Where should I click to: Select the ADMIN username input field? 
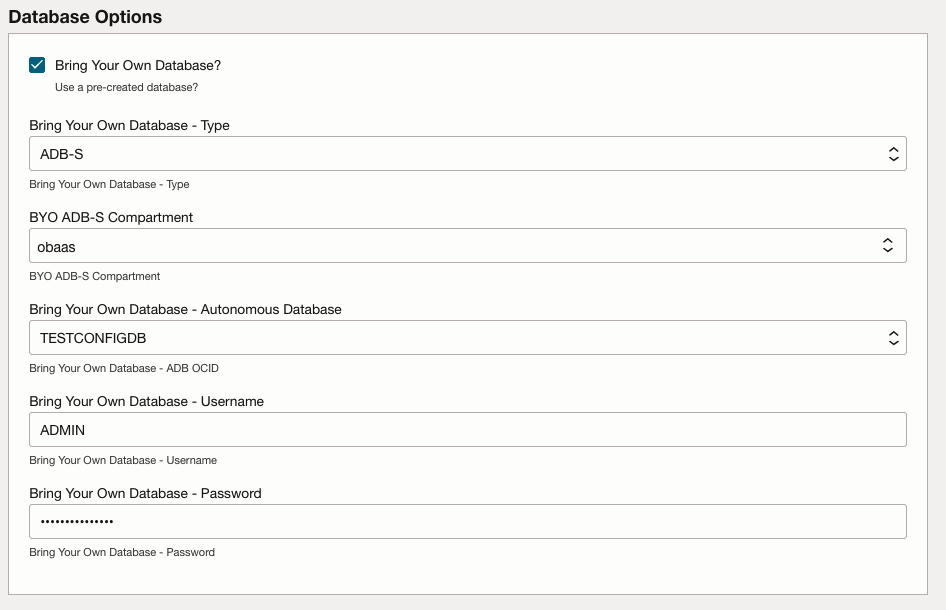tap(467, 429)
